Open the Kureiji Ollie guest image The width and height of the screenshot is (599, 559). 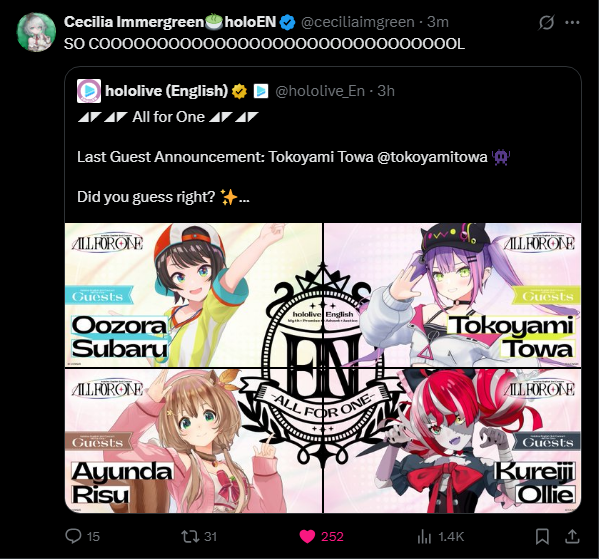tap(452, 441)
